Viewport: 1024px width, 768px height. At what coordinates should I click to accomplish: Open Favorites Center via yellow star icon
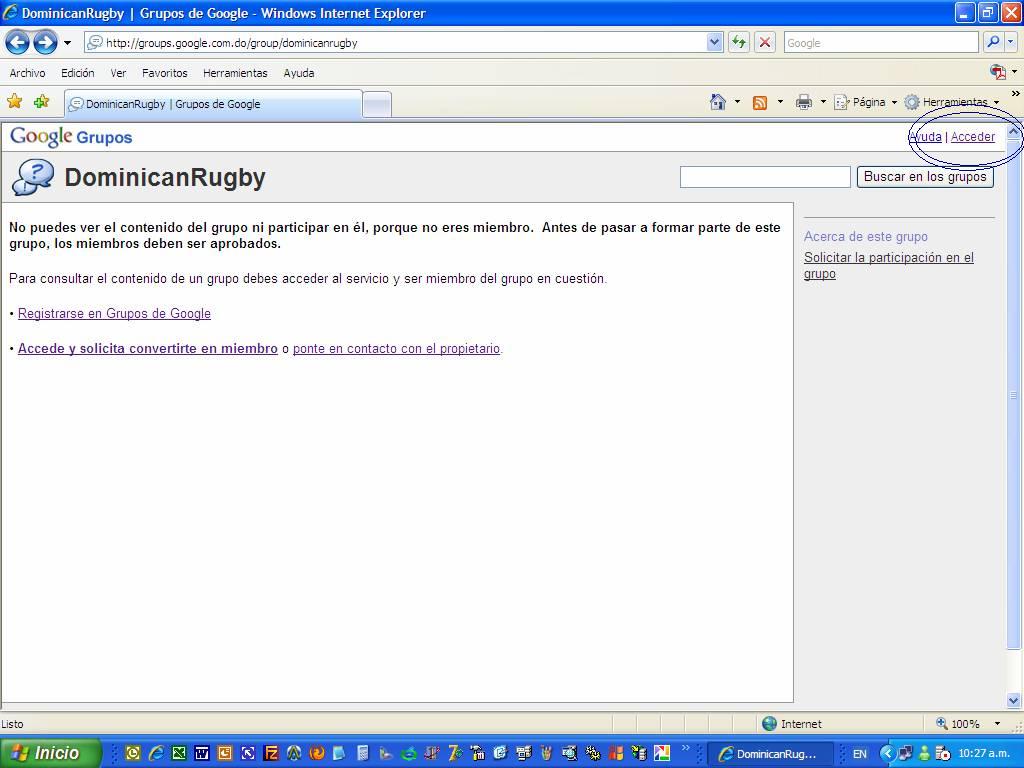[15, 102]
